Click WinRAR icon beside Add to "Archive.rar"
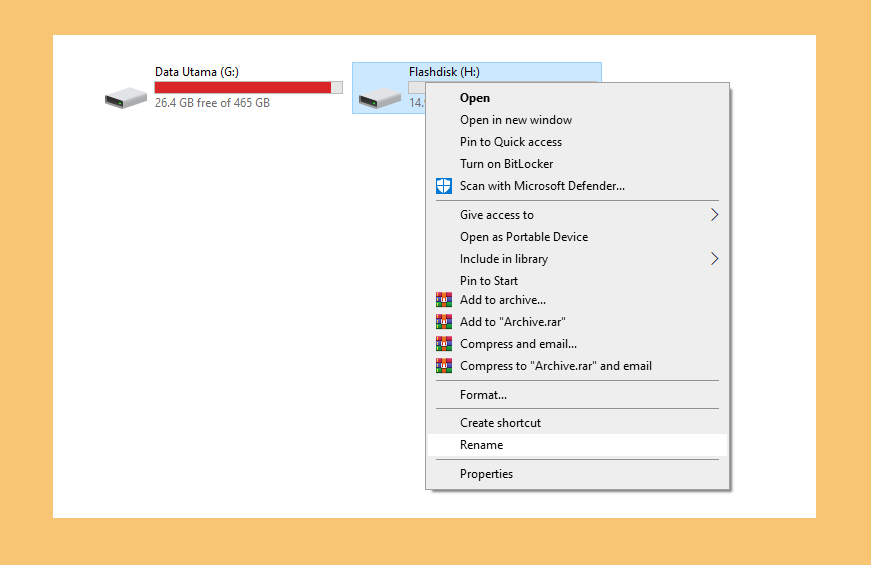This screenshot has height=565, width=871. (x=444, y=322)
